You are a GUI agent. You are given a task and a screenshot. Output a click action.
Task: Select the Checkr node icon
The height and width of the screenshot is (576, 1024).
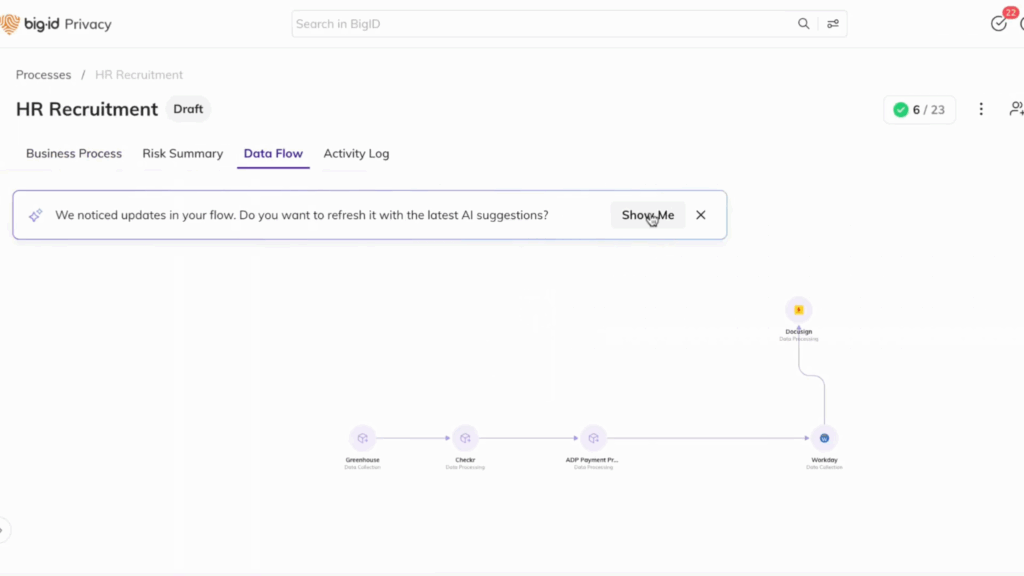(464, 438)
